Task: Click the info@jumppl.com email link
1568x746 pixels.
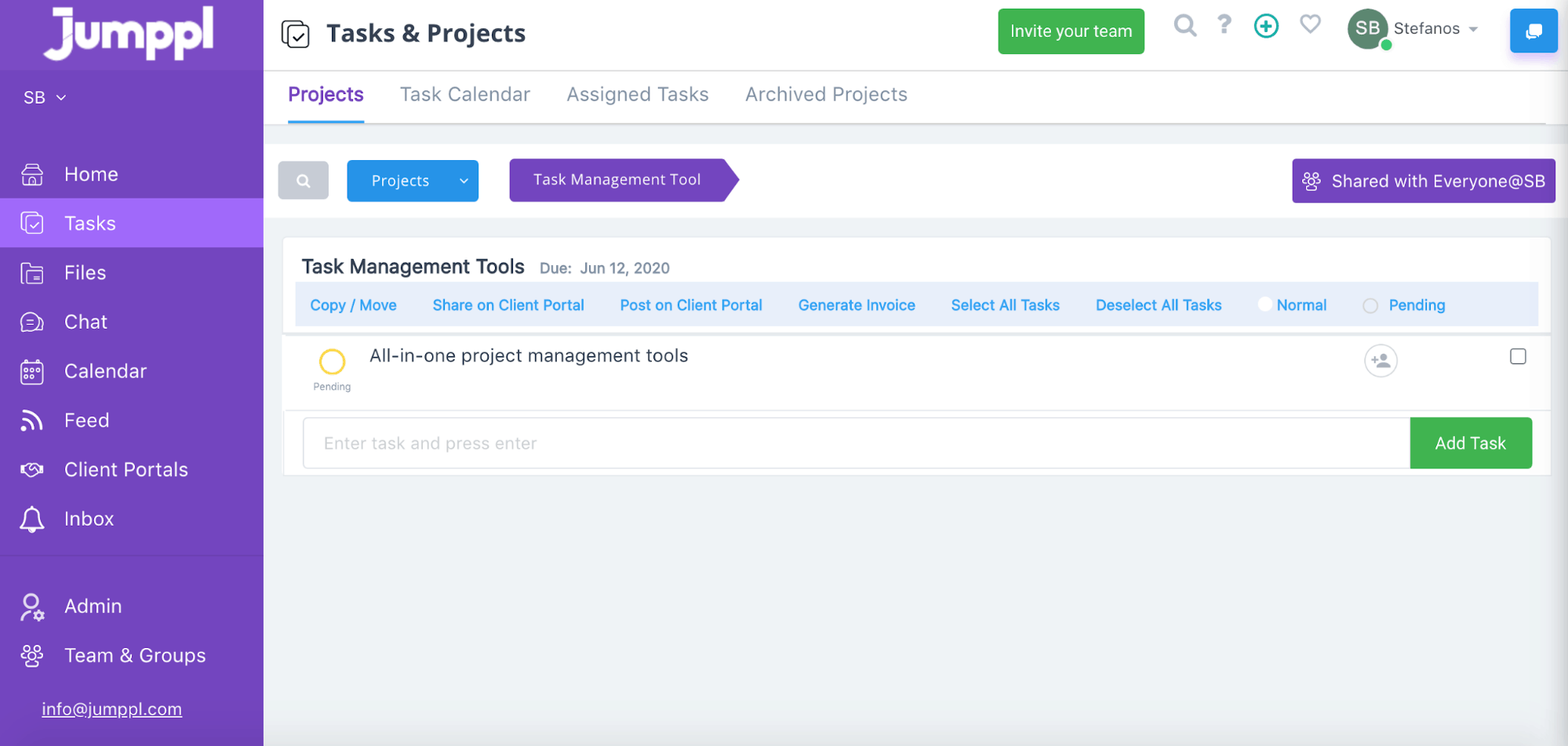Action: pyautogui.click(x=111, y=709)
